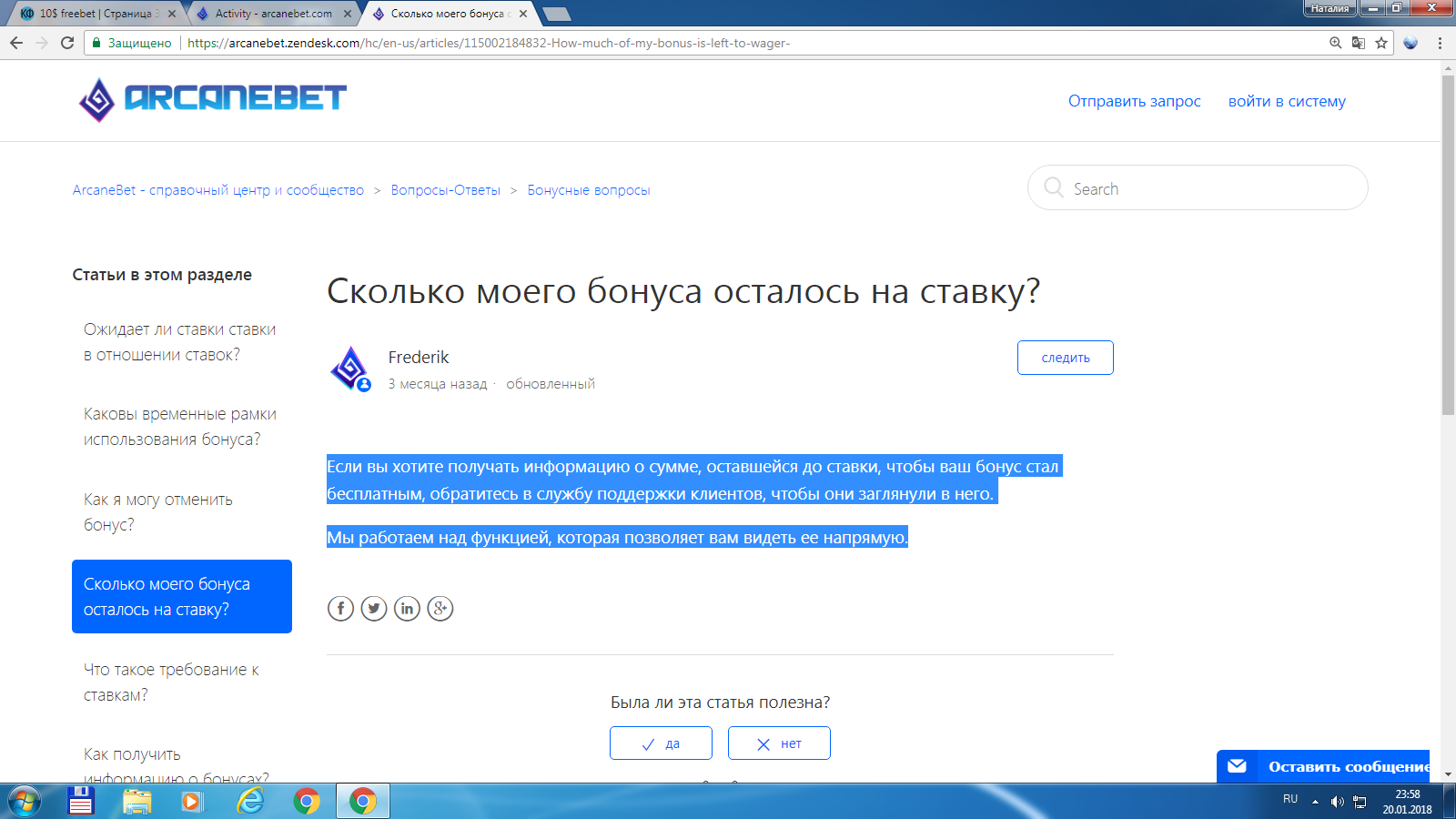Image resolution: width=1456 pixels, height=819 pixels.
Task: Open 'Бонусные вопросы' breadcrumb
Action: pyautogui.click(x=588, y=190)
